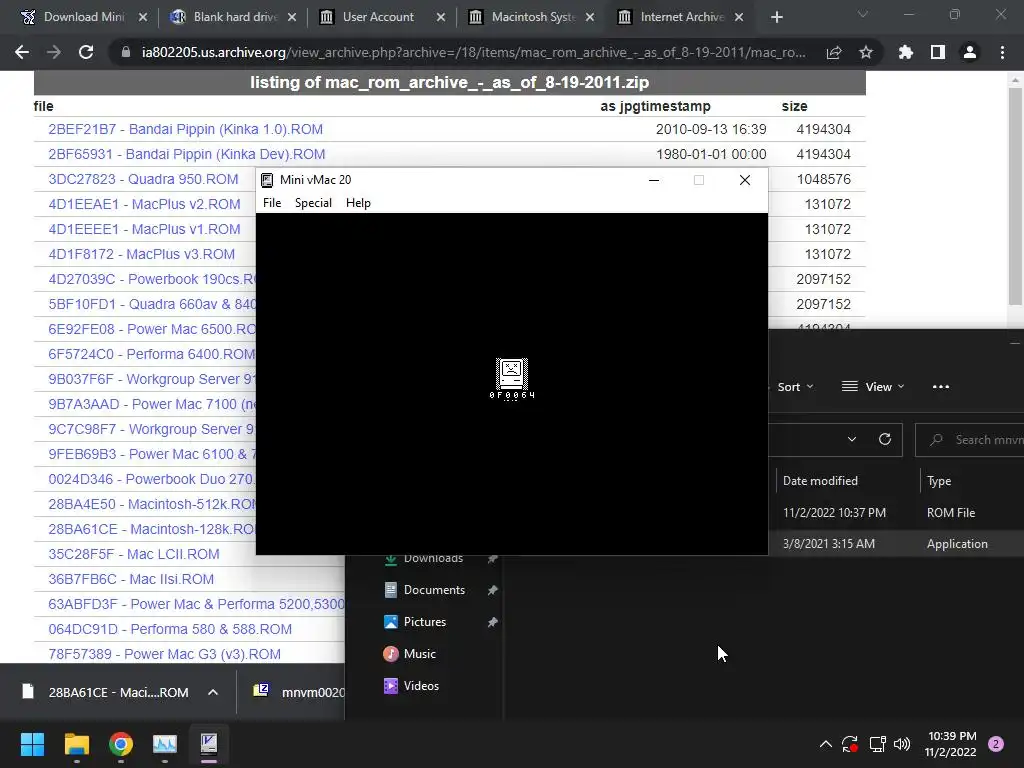Image resolution: width=1024 pixels, height=768 pixels.
Task: Open the Chrome three-dot menu
Action: point(1002,52)
